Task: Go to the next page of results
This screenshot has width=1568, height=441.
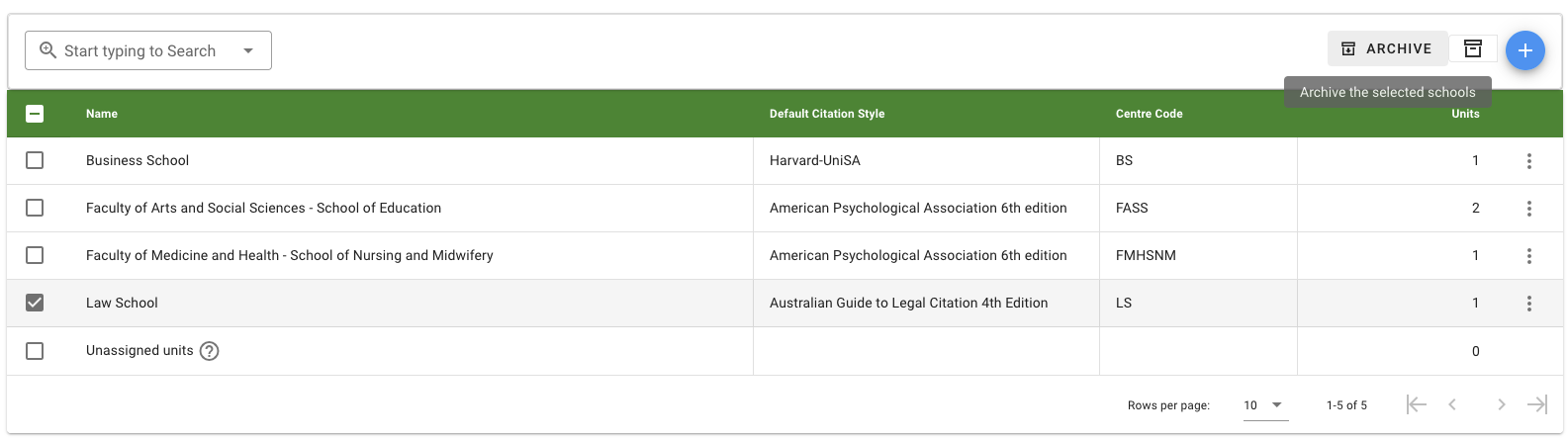Action: [x=1501, y=404]
